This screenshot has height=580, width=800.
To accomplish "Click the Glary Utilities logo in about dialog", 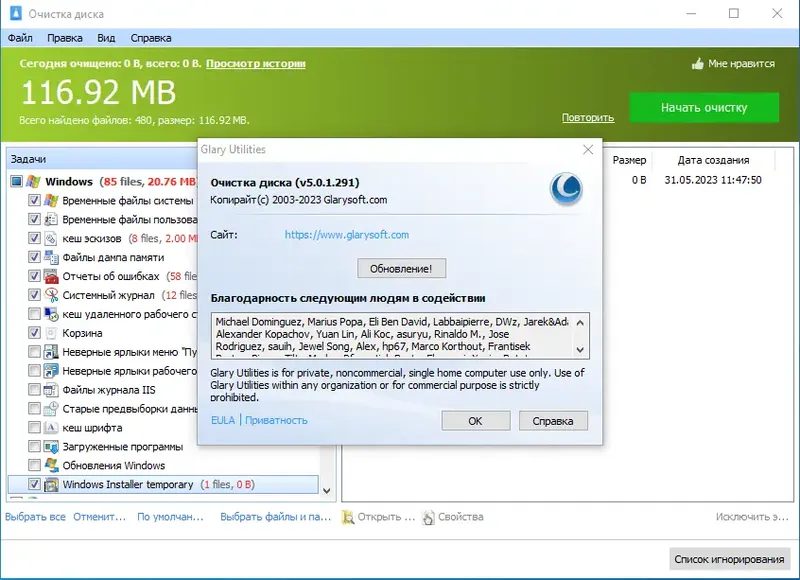I will coord(566,190).
